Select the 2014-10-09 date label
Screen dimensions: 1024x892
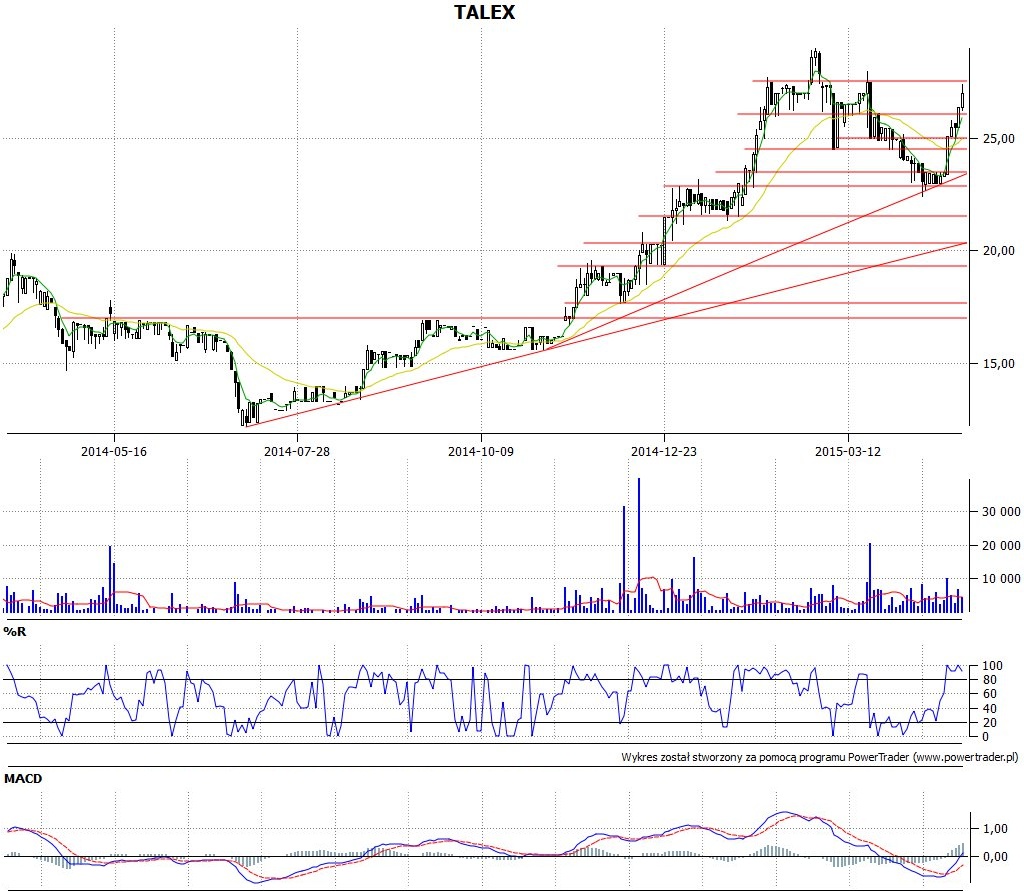(481, 451)
